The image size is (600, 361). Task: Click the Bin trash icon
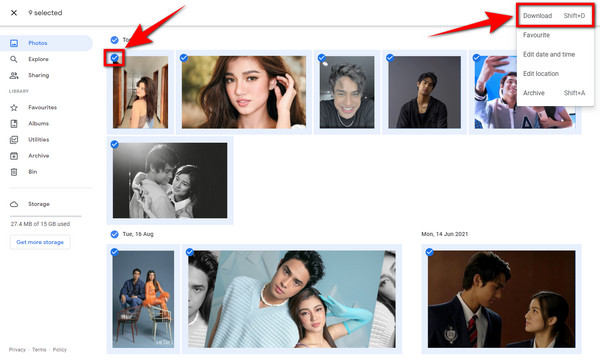coord(14,172)
